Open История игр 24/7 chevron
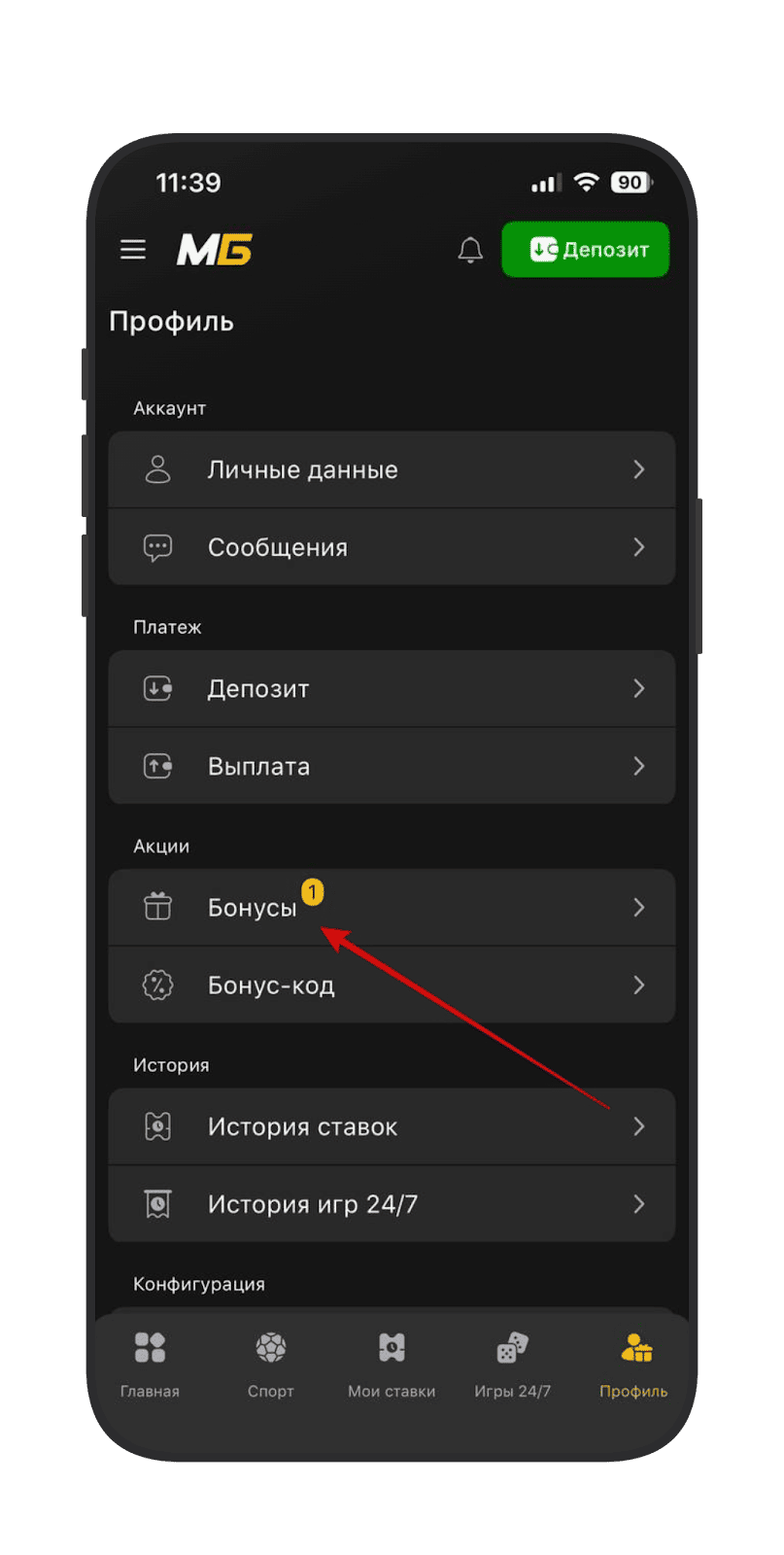The height and width of the screenshot is (1555, 784). [x=639, y=1204]
